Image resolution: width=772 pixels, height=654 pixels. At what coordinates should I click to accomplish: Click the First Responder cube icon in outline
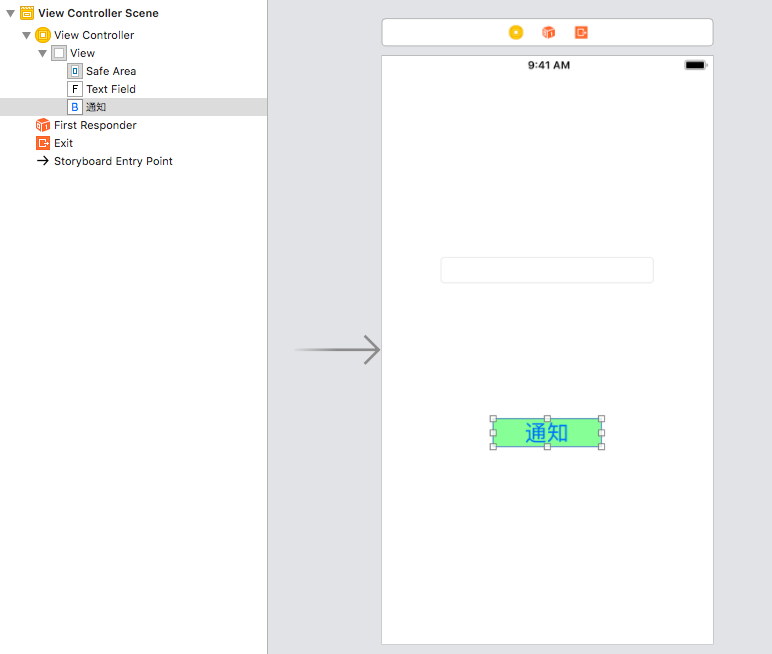(43, 125)
